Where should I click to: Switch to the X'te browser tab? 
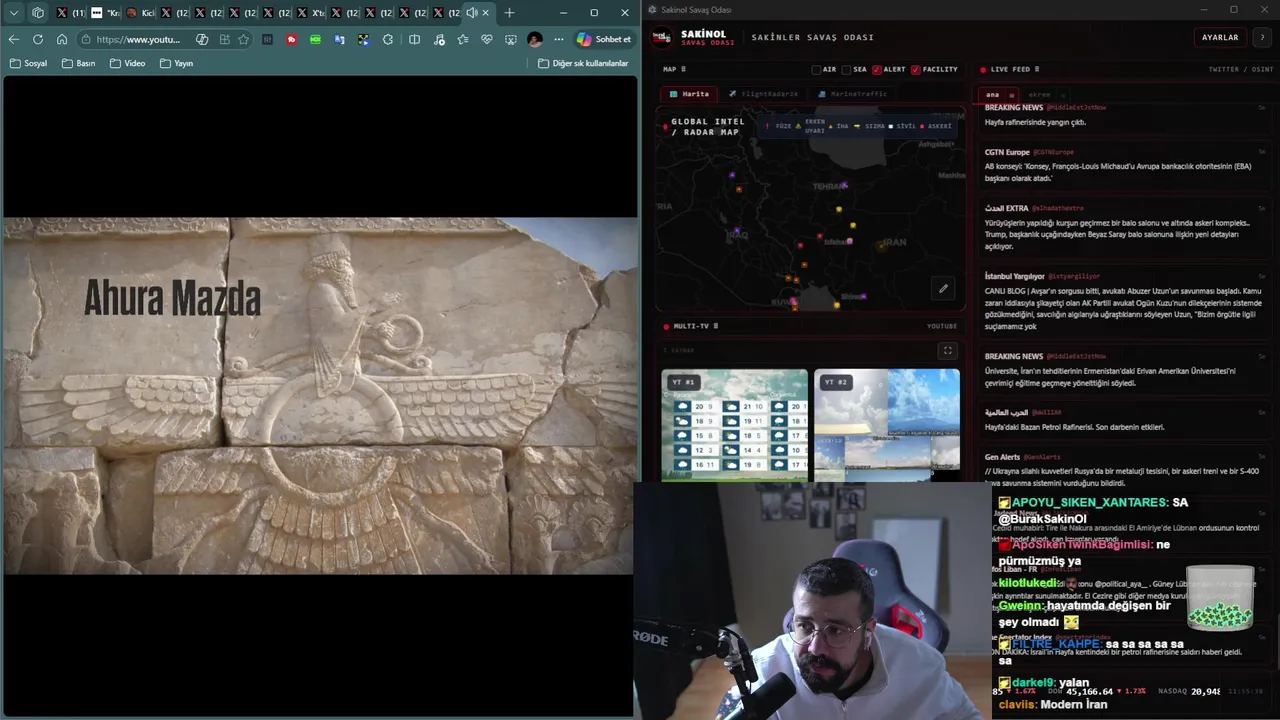click(x=312, y=13)
